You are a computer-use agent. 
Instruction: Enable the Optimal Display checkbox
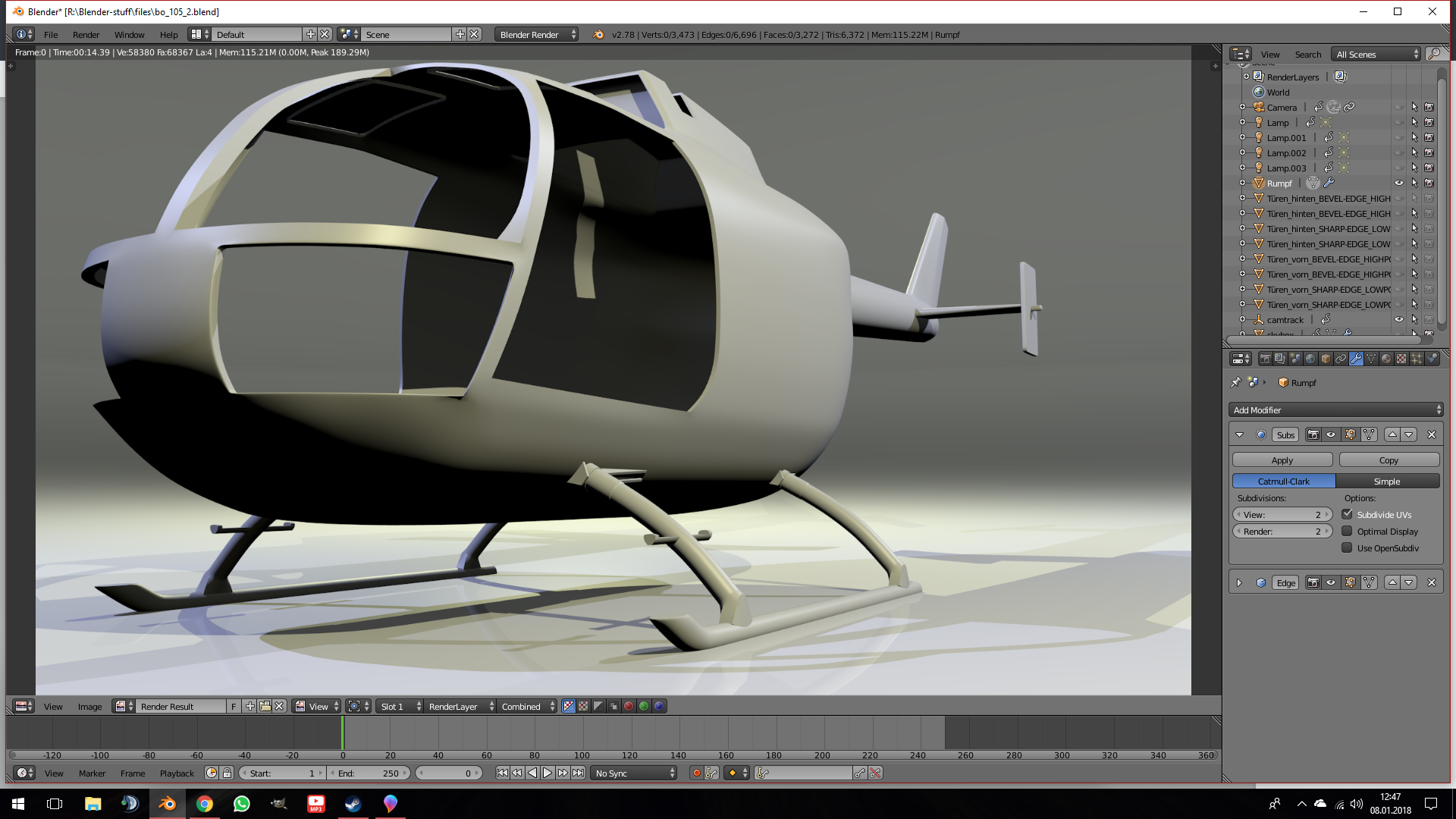pos(1347,532)
